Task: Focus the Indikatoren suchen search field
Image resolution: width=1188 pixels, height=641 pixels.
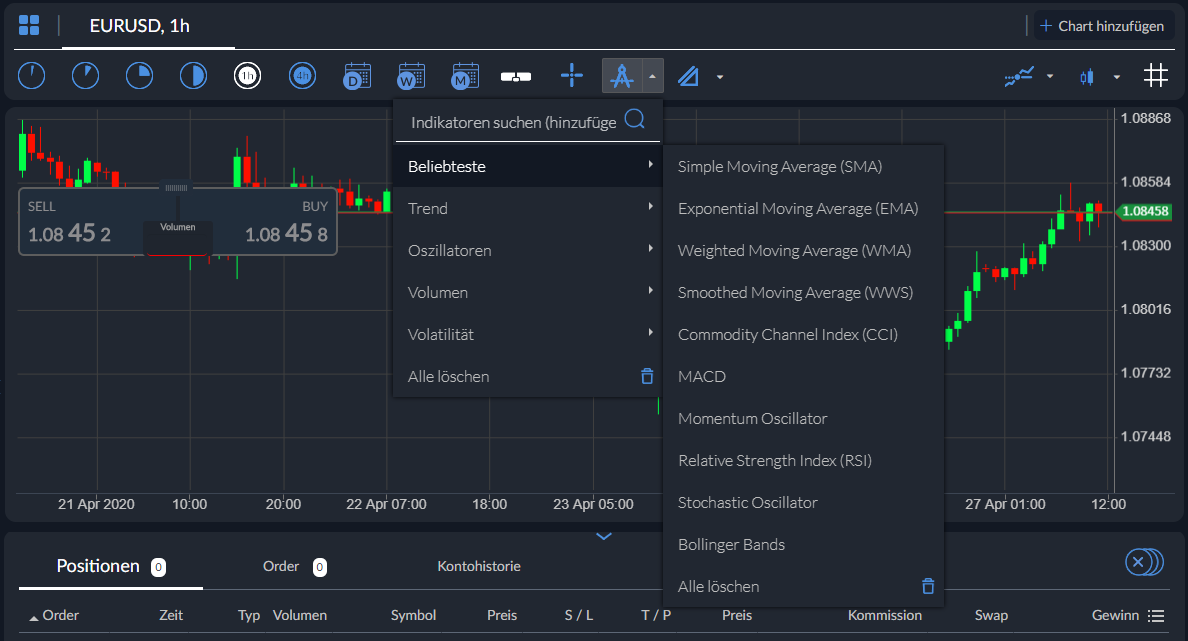Action: point(528,122)
